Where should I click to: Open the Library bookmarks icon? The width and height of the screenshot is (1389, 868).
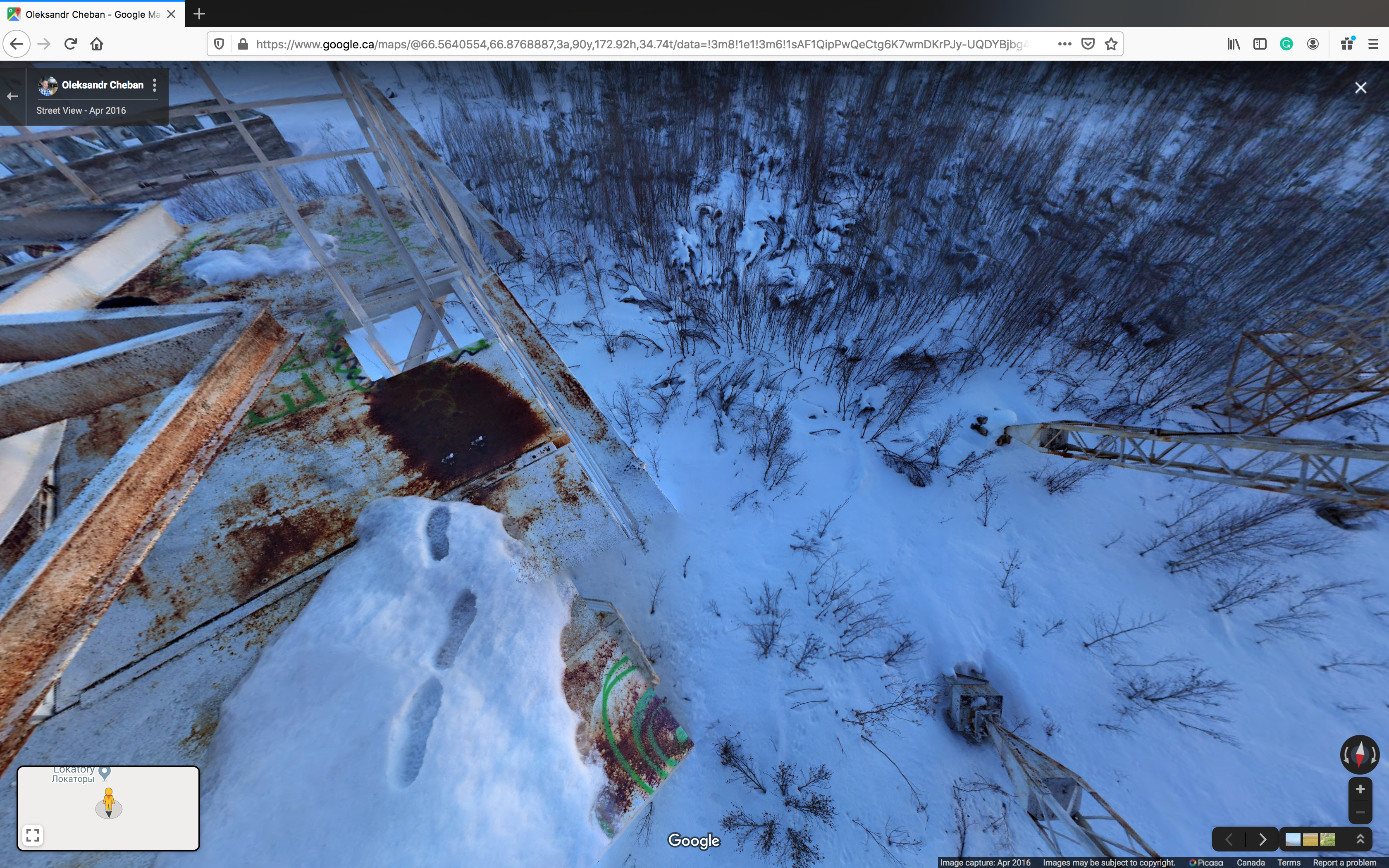click(1234, 44)
